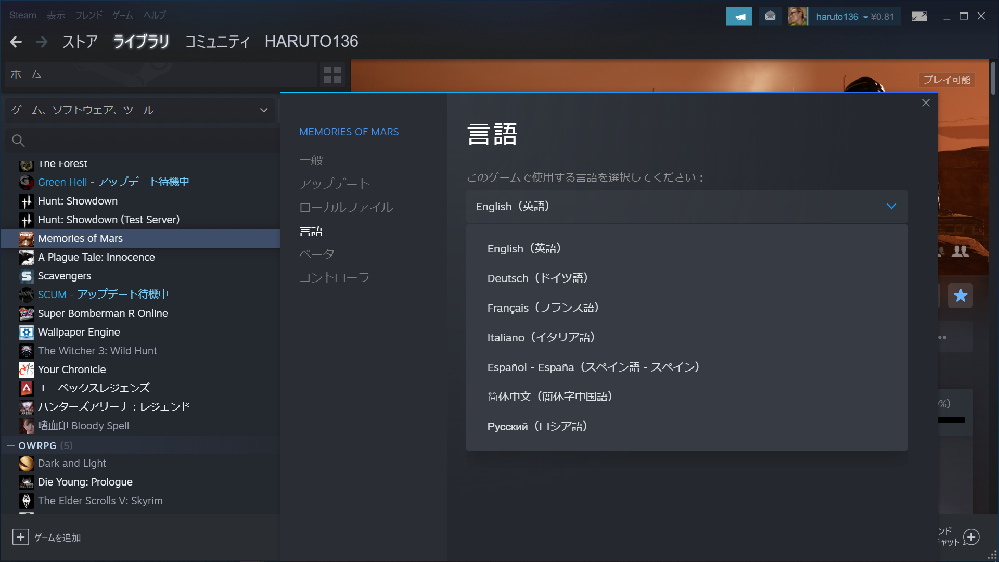The width and height of the screenshot is (999, 562).
Task: Go forward with the right arrow
Action: point(41,42)
